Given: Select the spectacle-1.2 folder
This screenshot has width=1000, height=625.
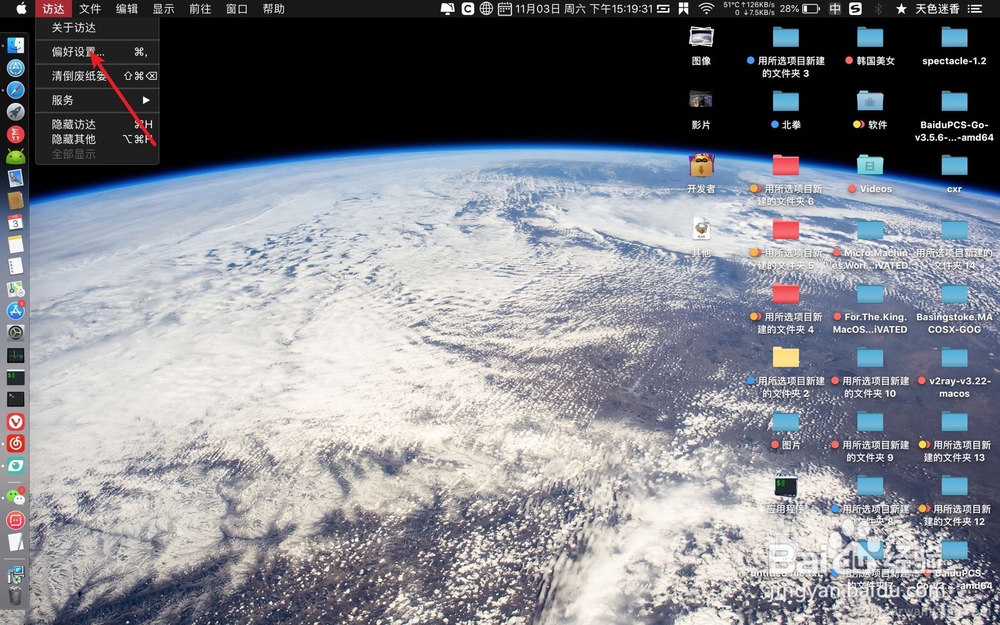Looking at the screenshot, I should tap(954, 46).
